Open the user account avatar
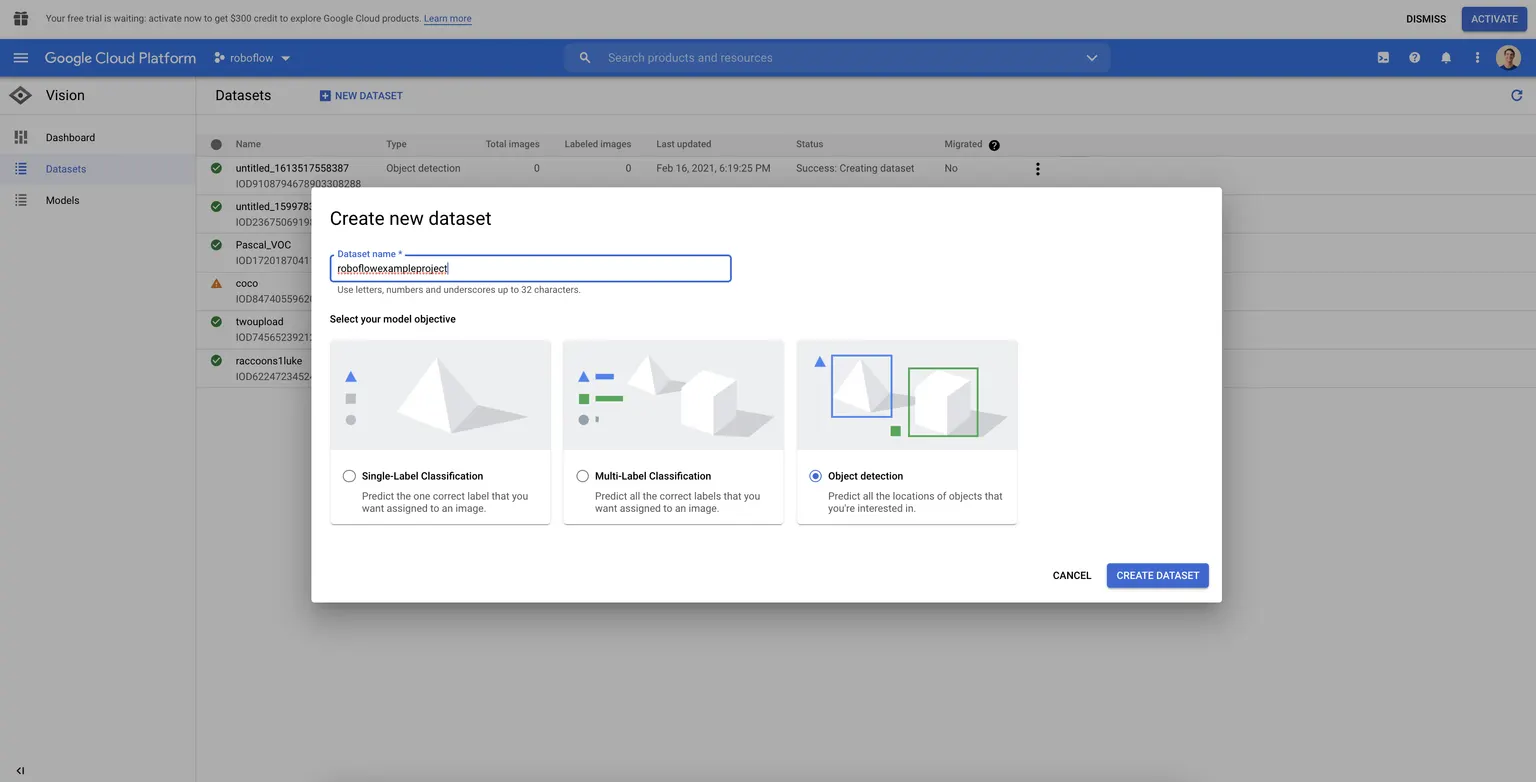Image resolution: width=1536 pixels, height=782 pixels. (x=1508, y=58)
